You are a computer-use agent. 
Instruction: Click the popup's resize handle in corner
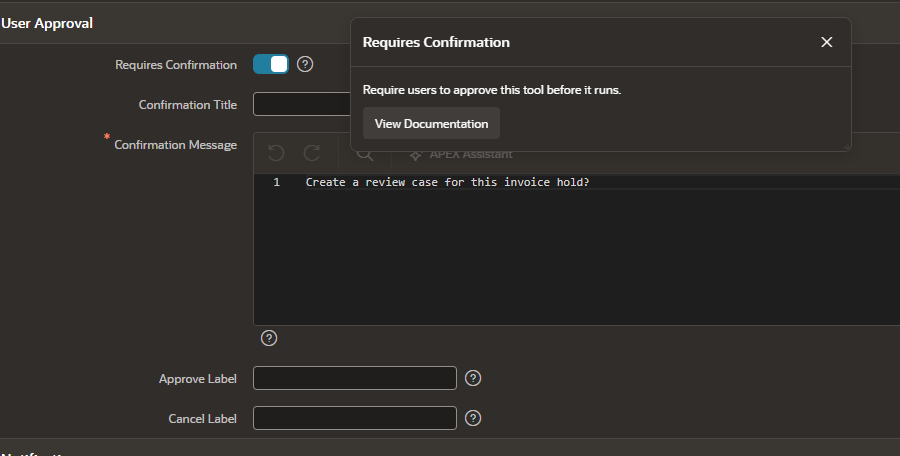pos(845,146)
